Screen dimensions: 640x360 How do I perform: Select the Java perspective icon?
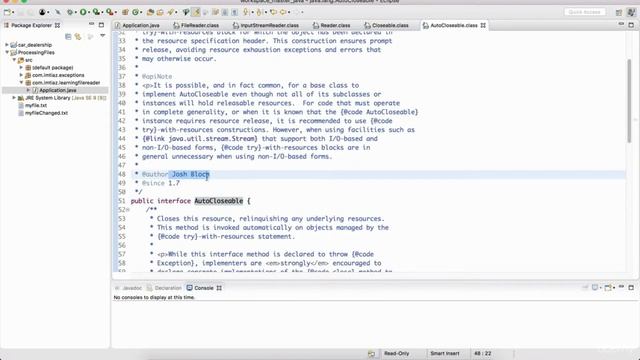(x=631, y=13)
